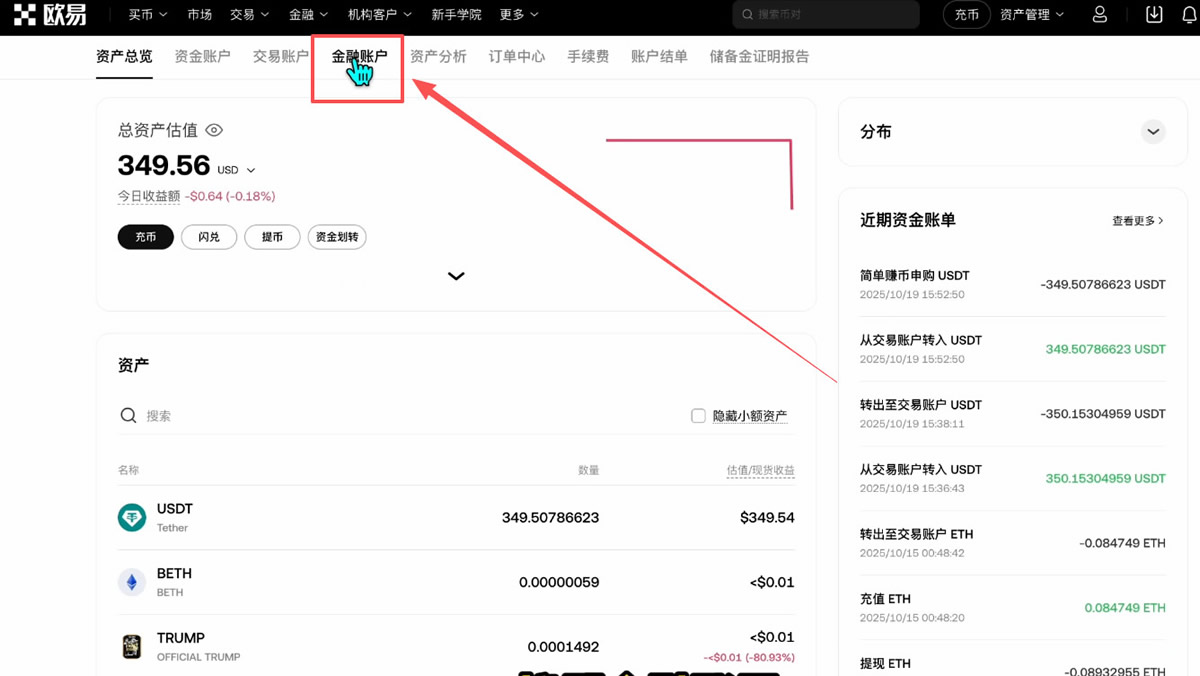Expand the asset overview center chevron
This screenshot has height=676, width=1200.
[456, 276]
